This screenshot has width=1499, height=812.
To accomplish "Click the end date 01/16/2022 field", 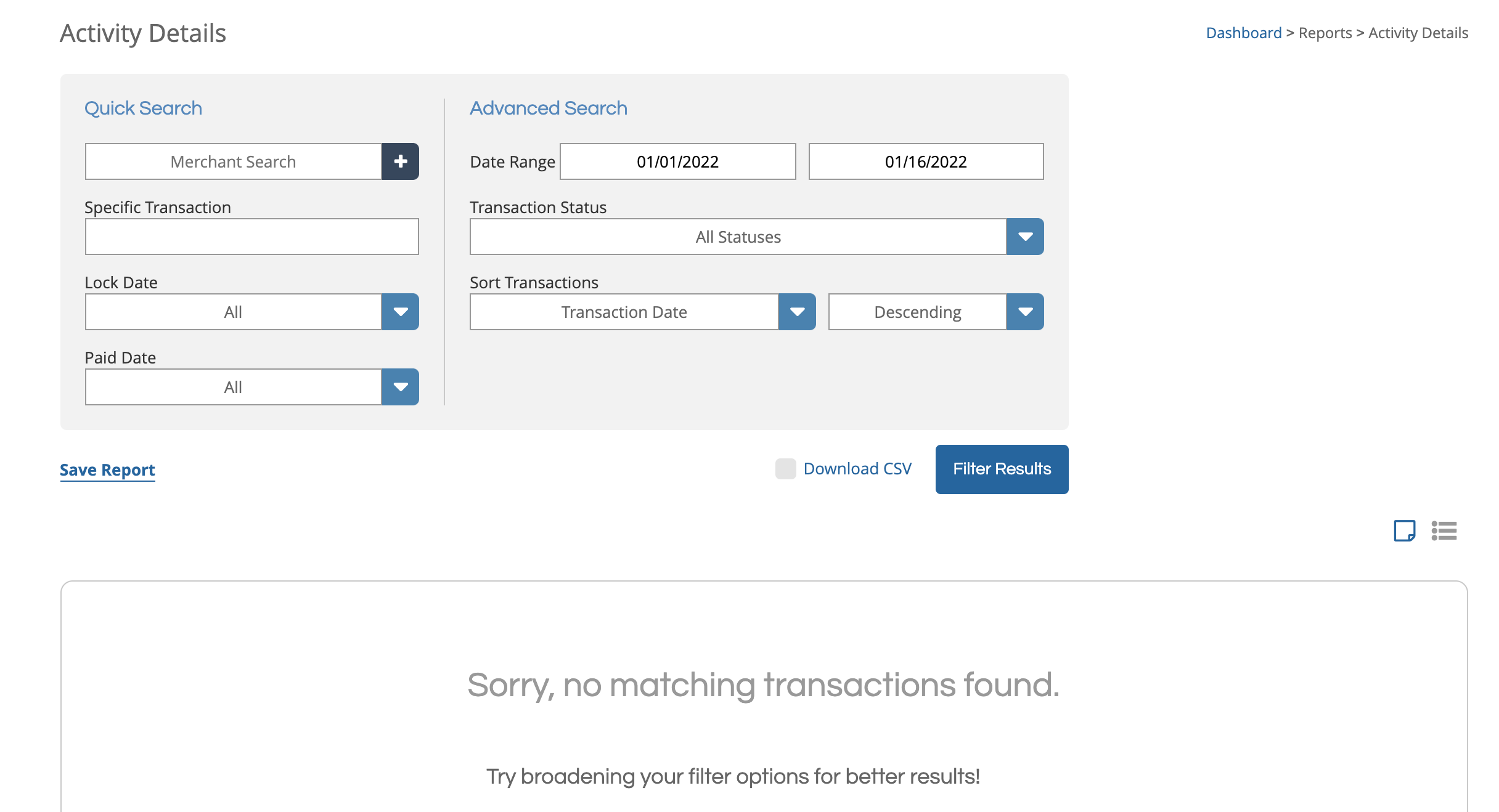I will [x=926, y=161].
